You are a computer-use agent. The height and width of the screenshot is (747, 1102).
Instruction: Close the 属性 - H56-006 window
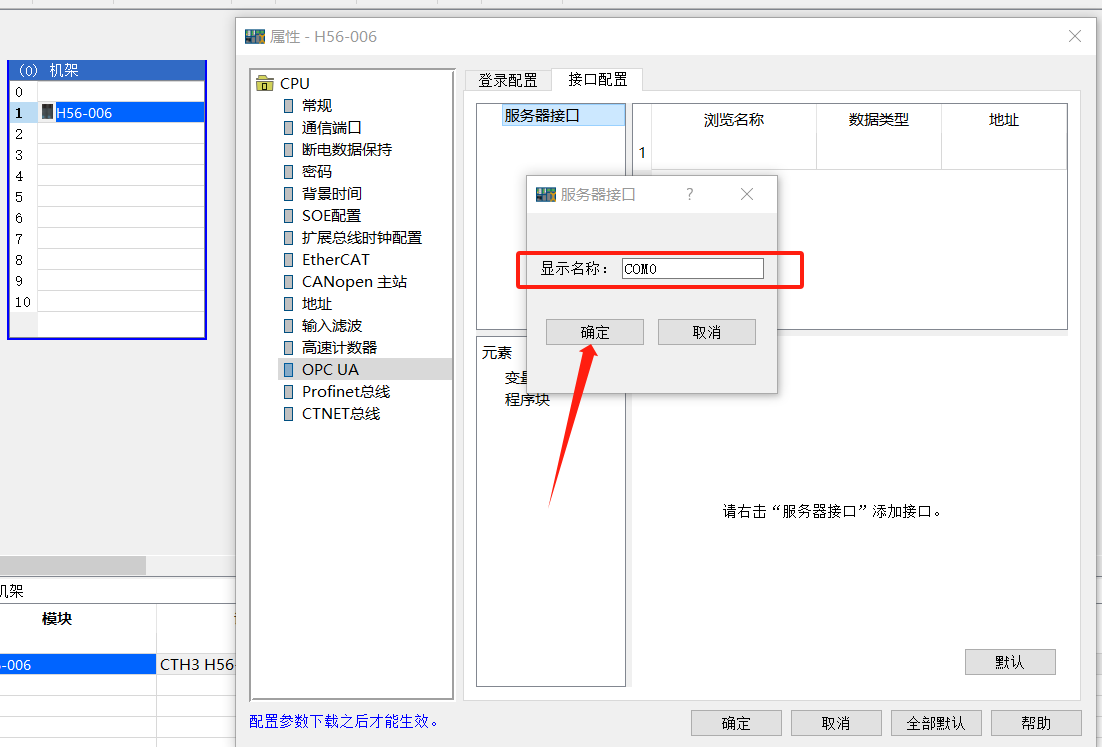(x=1075, y=36)
